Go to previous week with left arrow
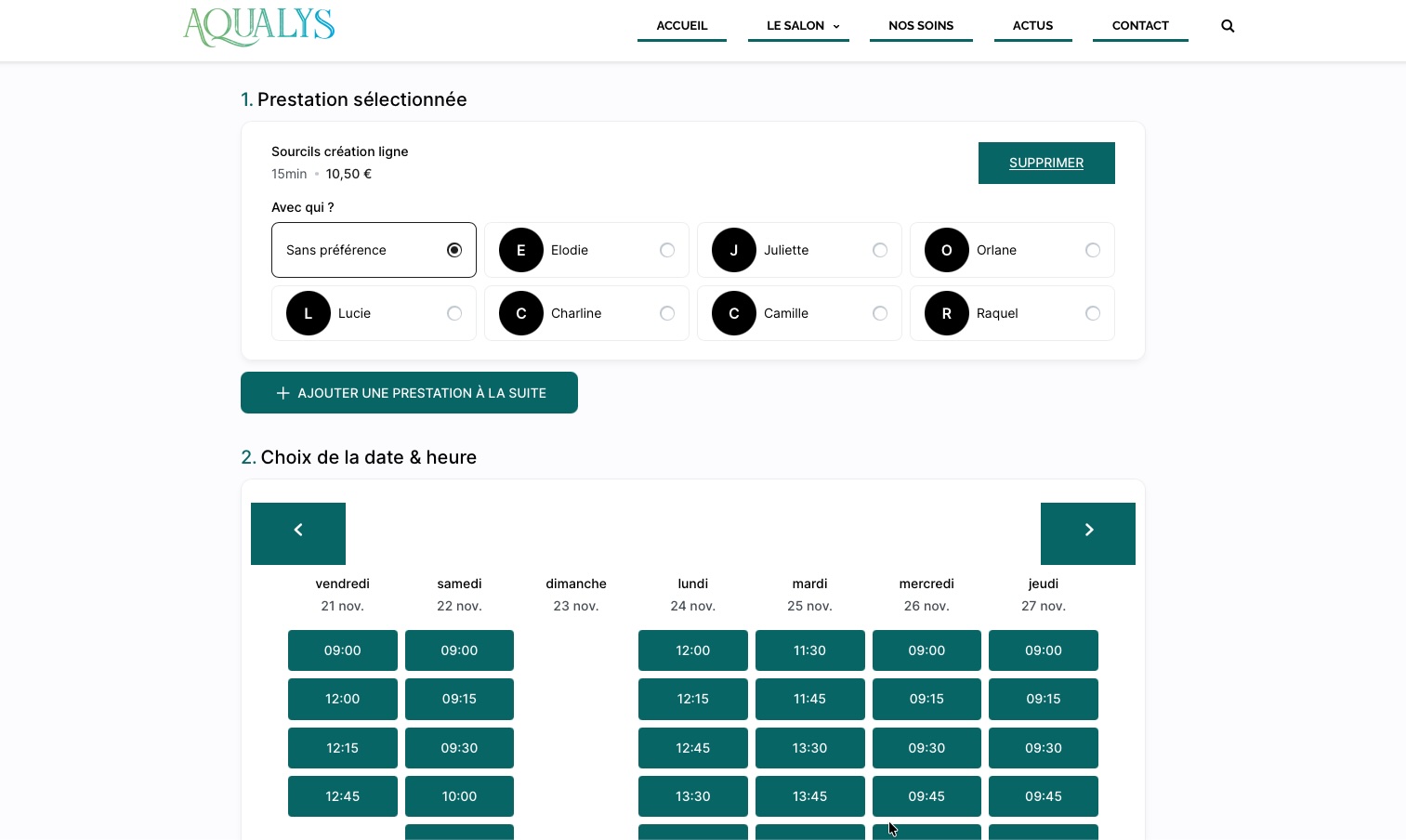 click(298, 533)
